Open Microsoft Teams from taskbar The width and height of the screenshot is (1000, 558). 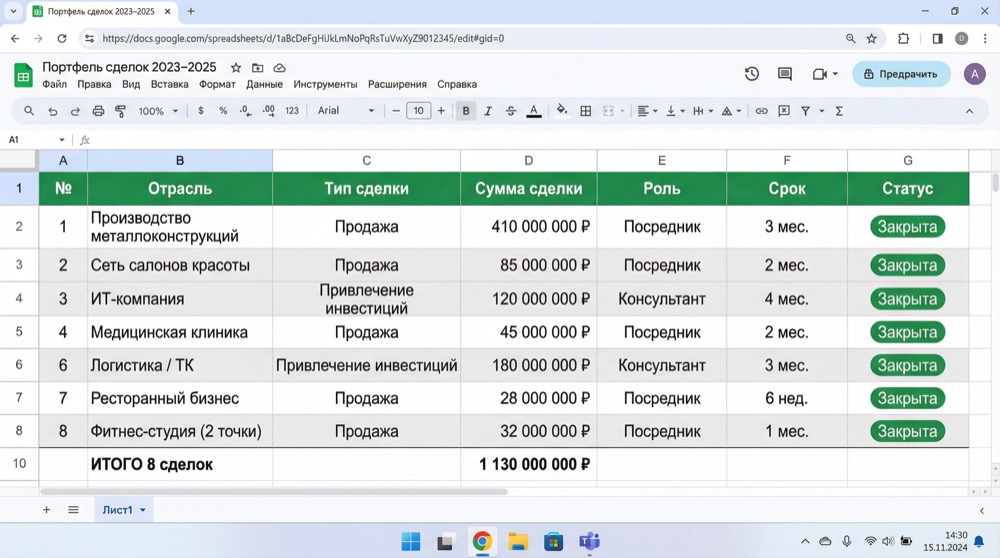[589, 541]
